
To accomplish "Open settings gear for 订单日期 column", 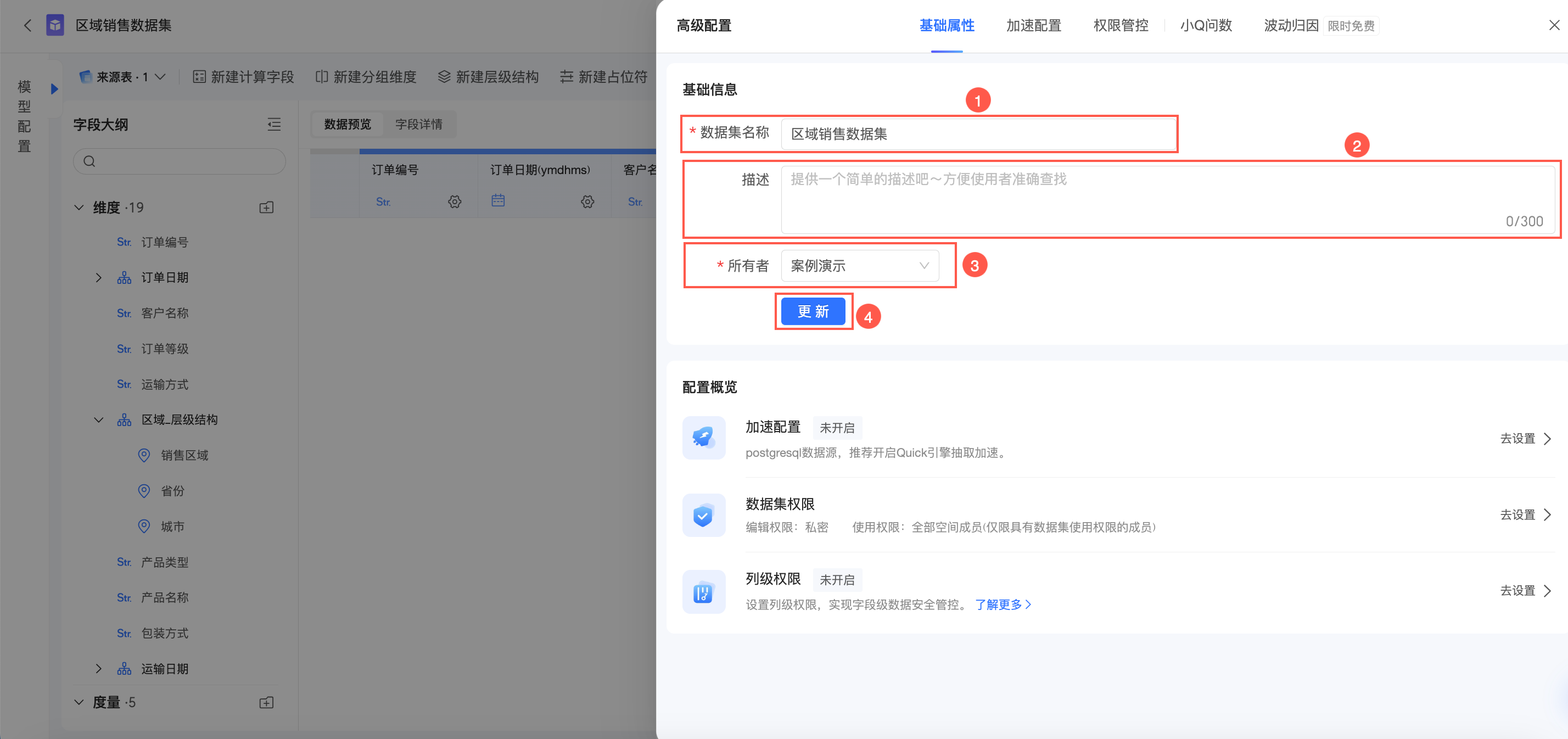I will click(587, 201).
